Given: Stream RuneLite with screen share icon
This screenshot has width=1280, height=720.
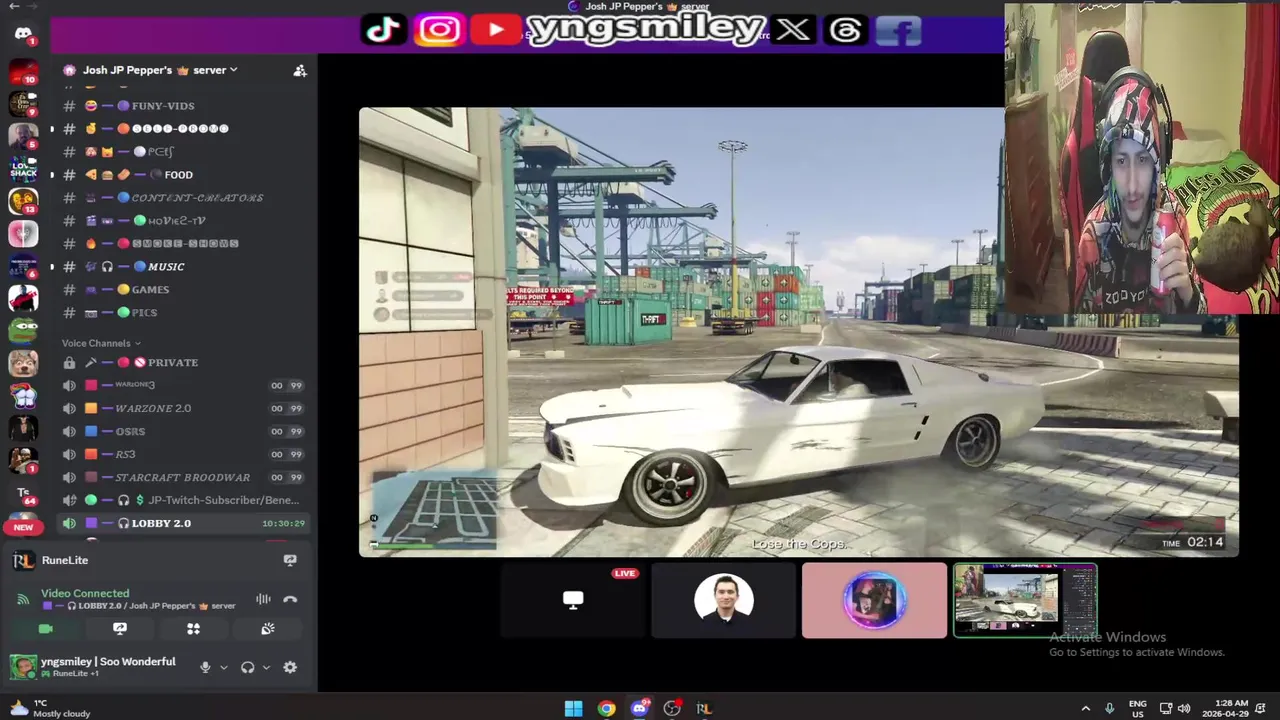Looking at the screenshot, I should click(290, 560).
